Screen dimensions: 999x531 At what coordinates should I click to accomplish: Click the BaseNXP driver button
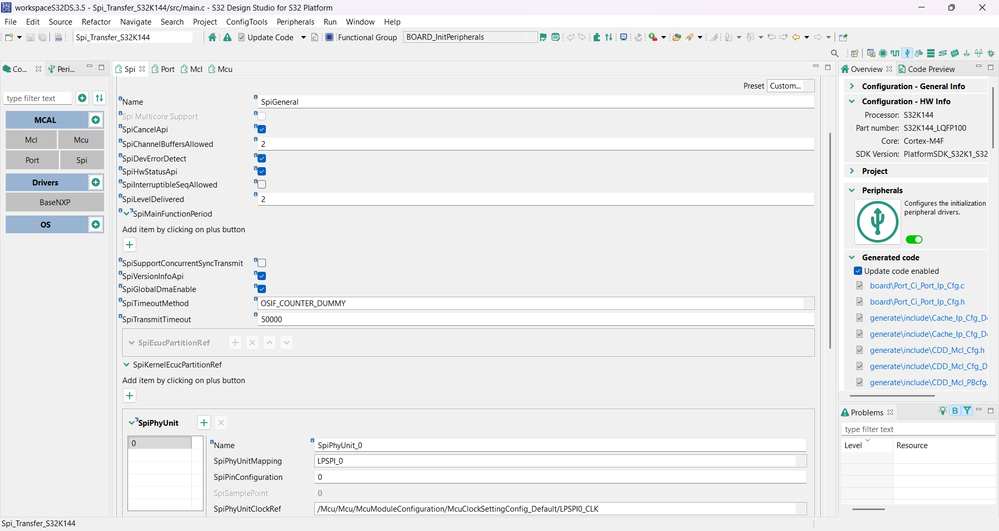pos(55,202)
